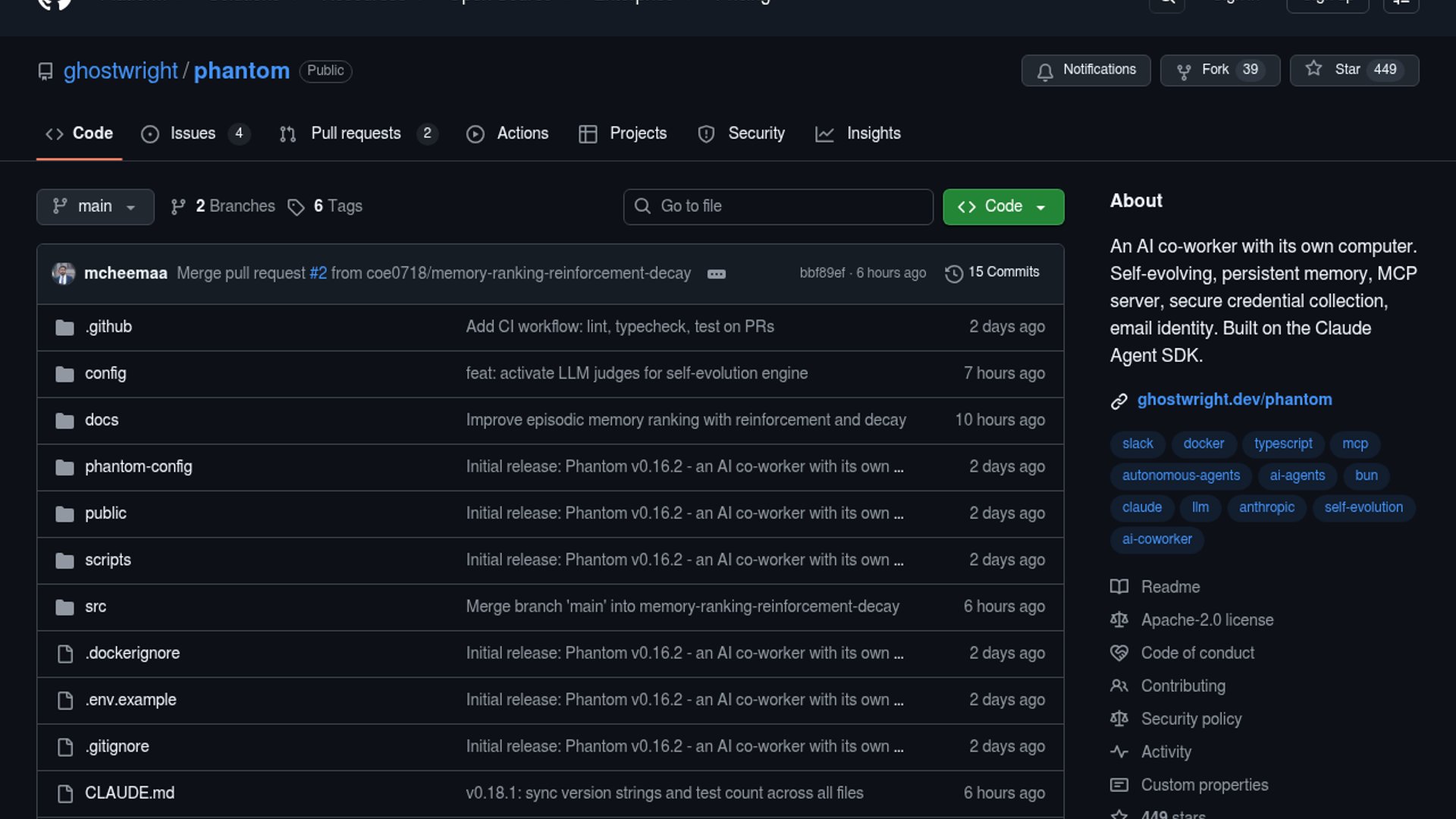
Task: Click the Actions play icon
Action: (475, 134)
